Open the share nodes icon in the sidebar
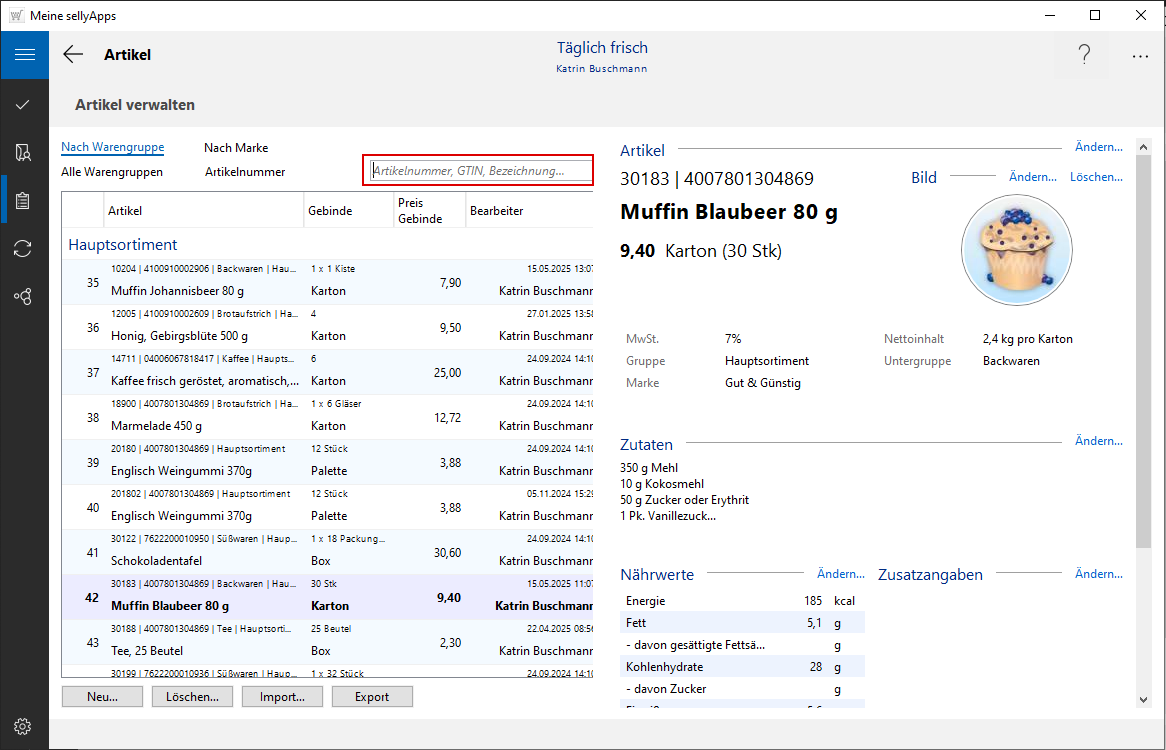Image resolution: width=1166 pixels, height=750 pixels. click(x=24, y=297)
